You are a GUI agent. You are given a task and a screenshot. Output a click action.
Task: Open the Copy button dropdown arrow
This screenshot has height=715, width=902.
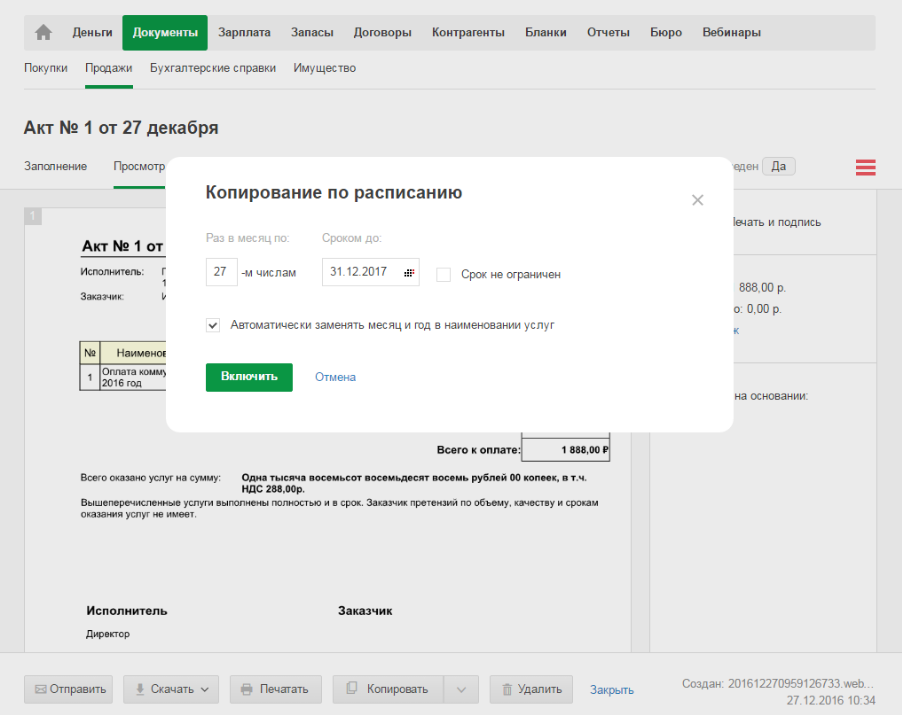(x=461, y=689)
